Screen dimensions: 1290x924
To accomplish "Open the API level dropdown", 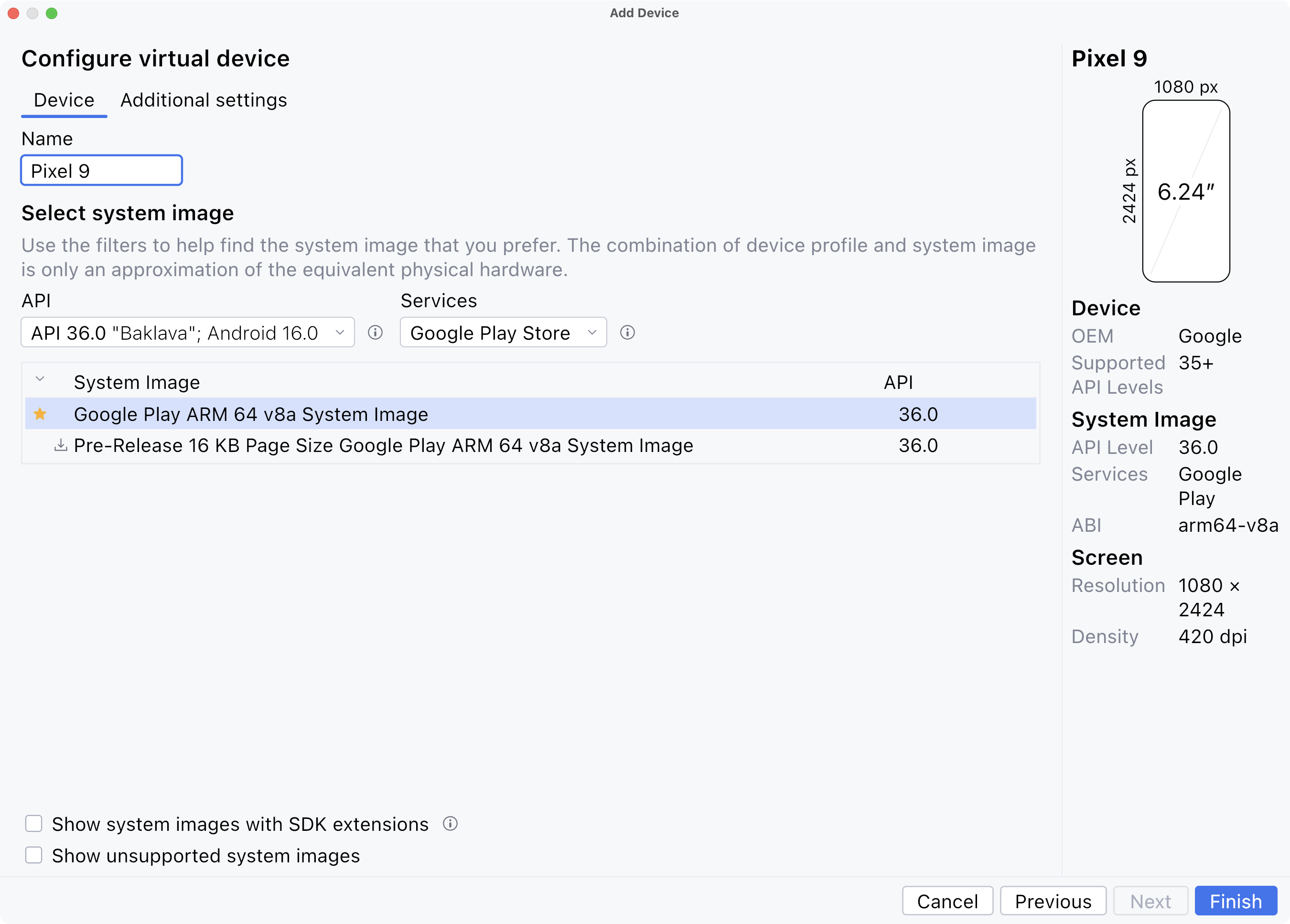I will 187,333.
